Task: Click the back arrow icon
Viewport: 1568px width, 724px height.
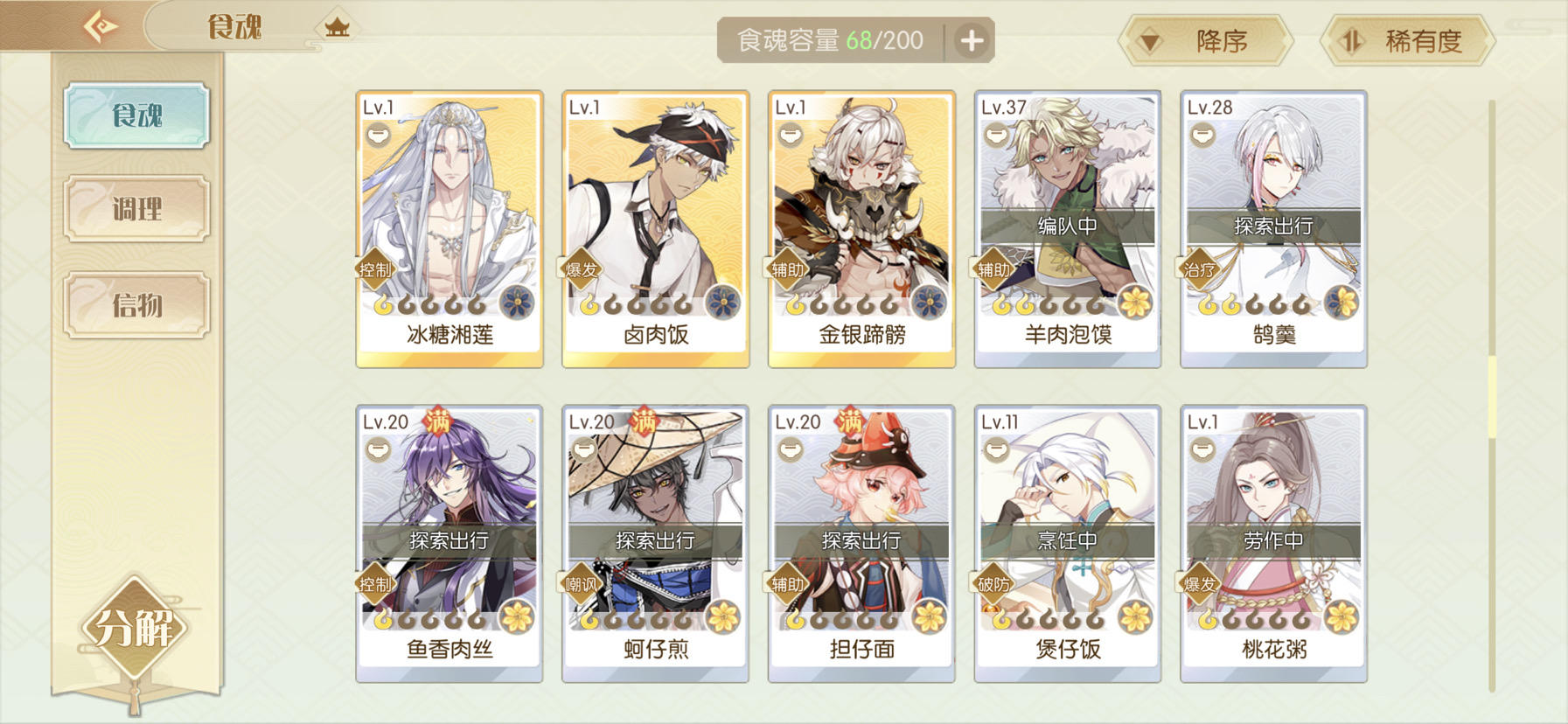Action: click(x=101, y=26)
